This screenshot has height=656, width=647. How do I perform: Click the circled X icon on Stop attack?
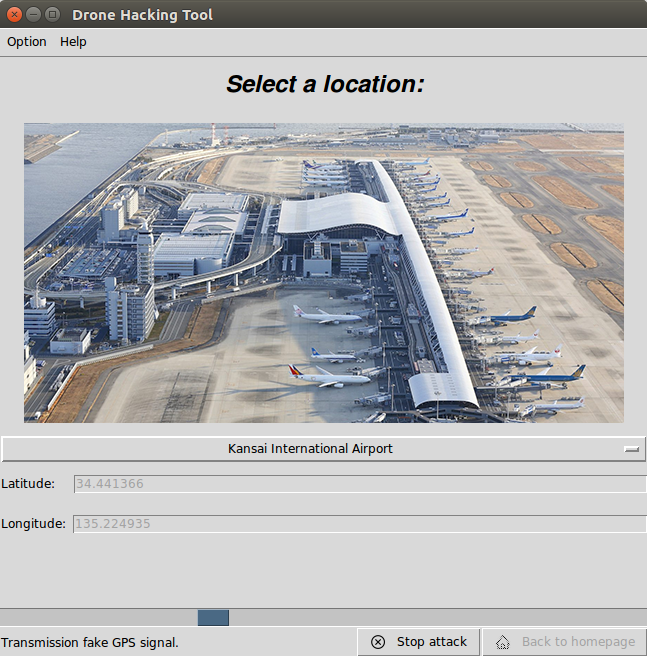tap(378, 642)
